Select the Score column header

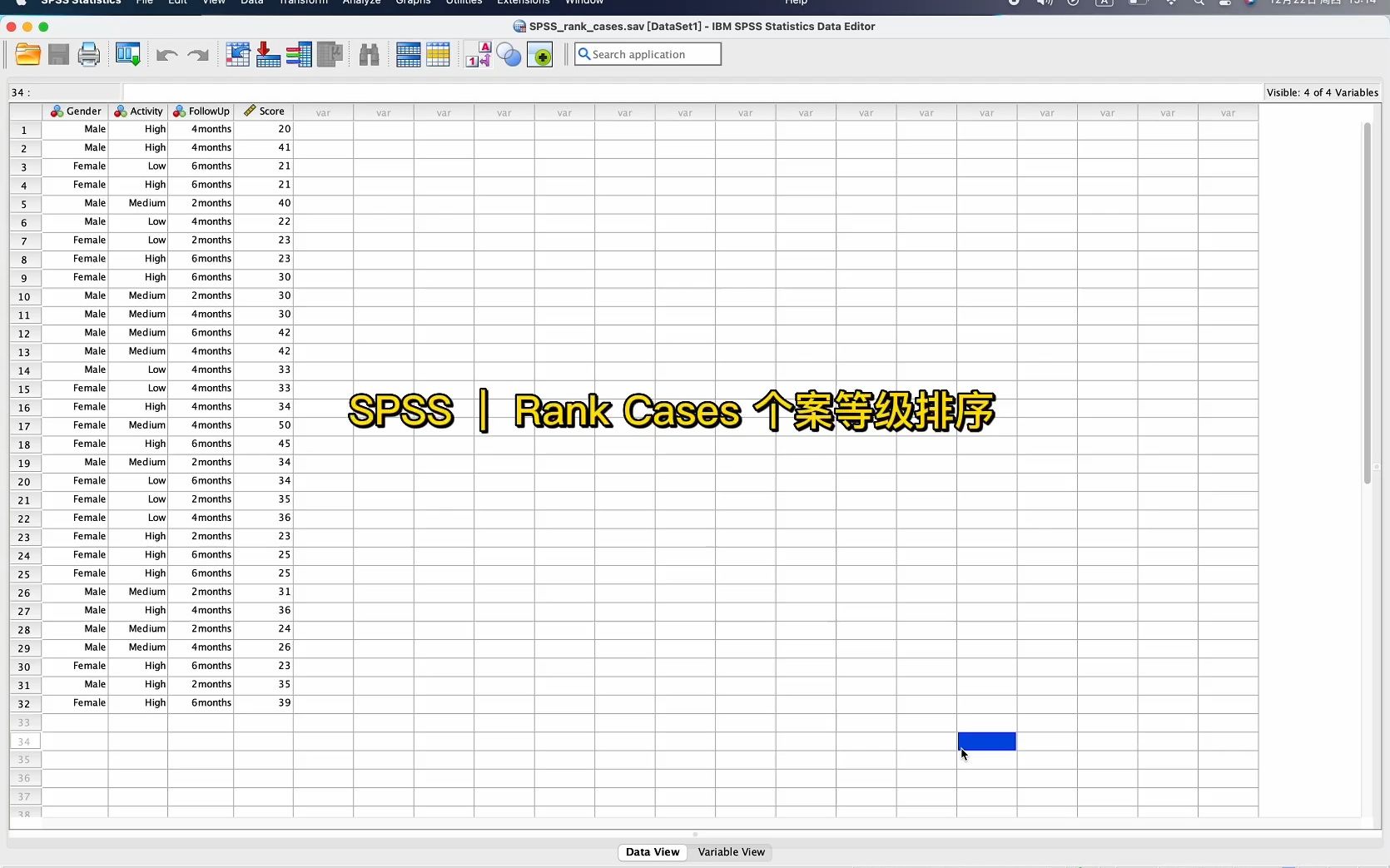(264, 112)
